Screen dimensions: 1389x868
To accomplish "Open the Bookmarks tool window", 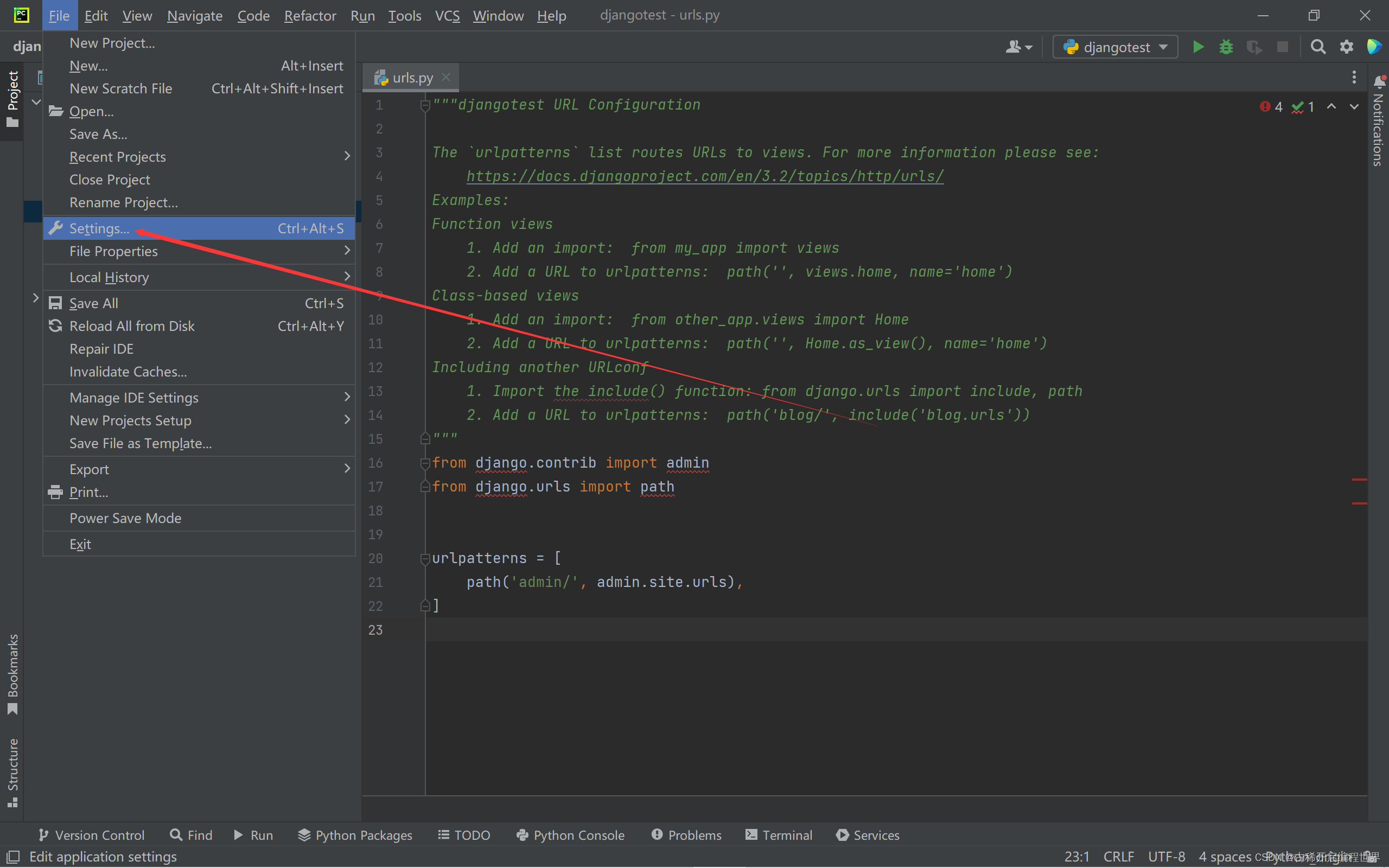I will pos(12,674).
